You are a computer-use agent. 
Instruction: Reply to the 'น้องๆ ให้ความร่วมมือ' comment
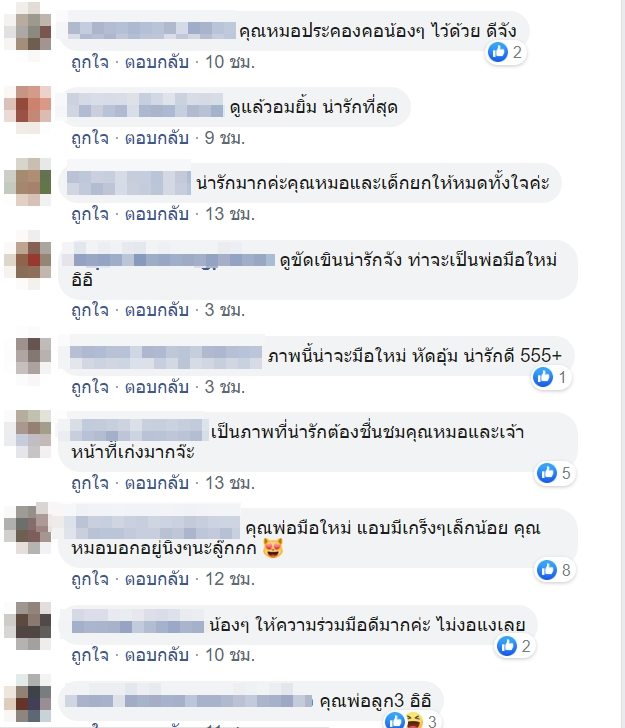click(x=157, y=655)
